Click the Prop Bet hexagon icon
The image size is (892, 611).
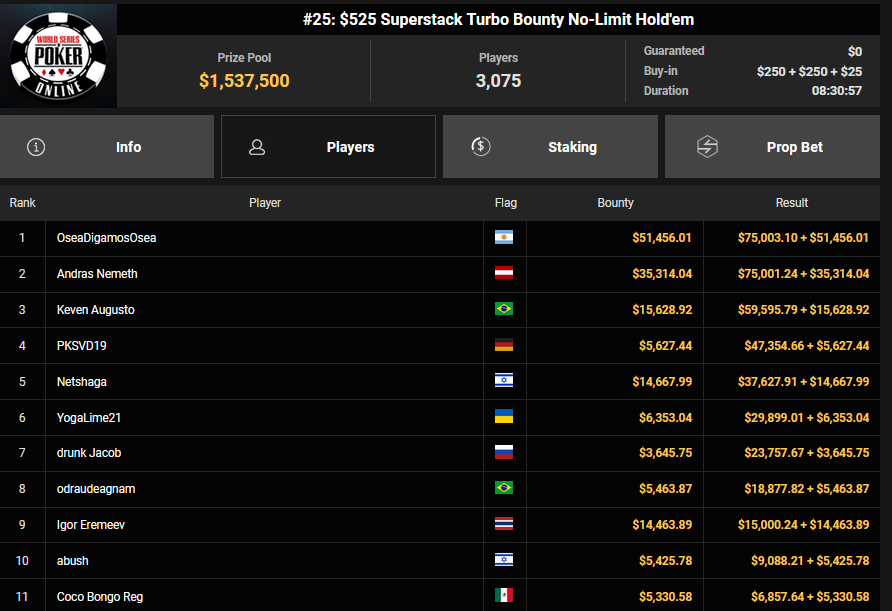pyautogui.click(x=707, y=147)
